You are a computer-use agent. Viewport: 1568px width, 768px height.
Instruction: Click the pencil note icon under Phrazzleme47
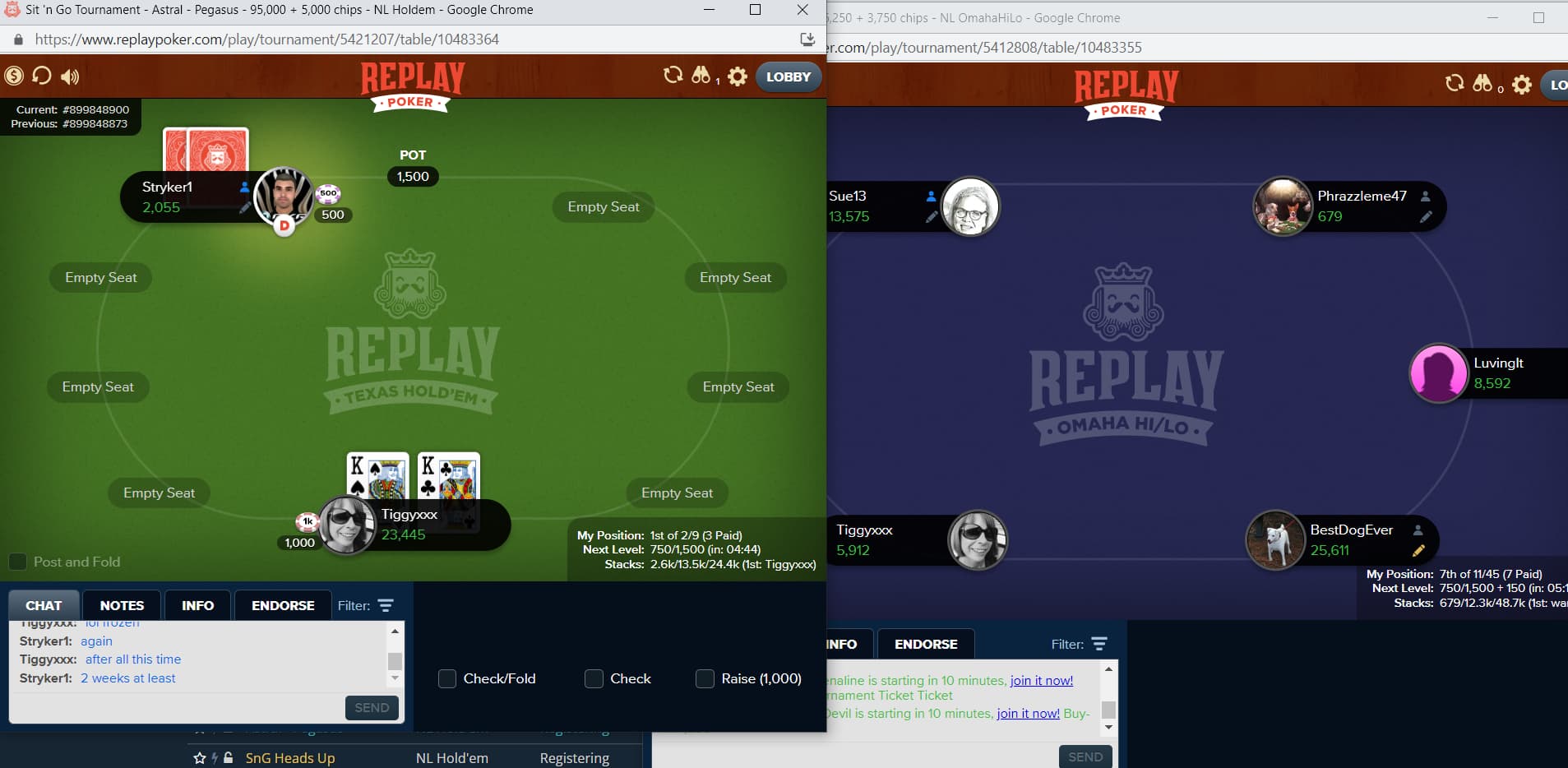click(1425, 217)
